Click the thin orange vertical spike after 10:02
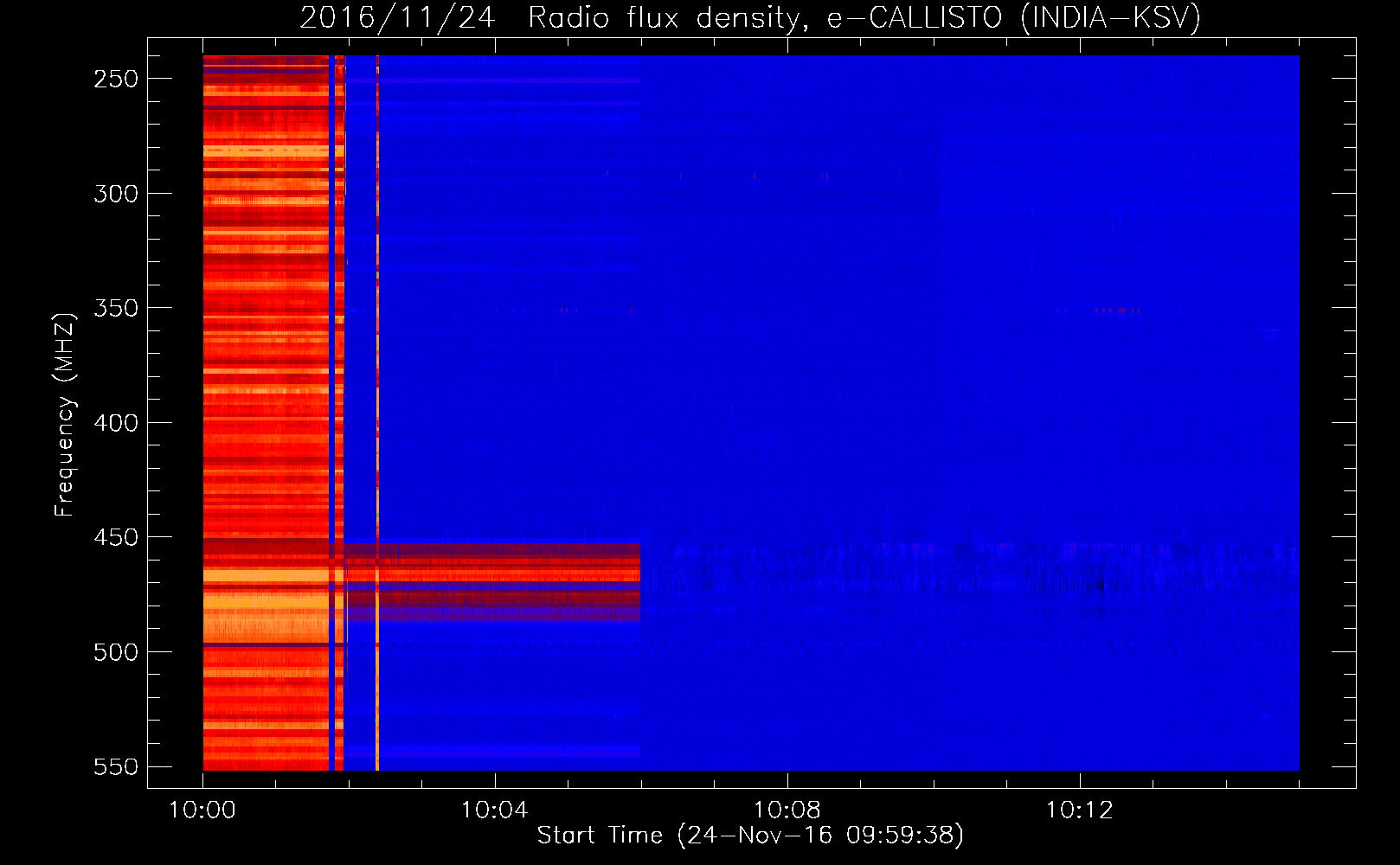1400x865 pixels. coord(377,413)
